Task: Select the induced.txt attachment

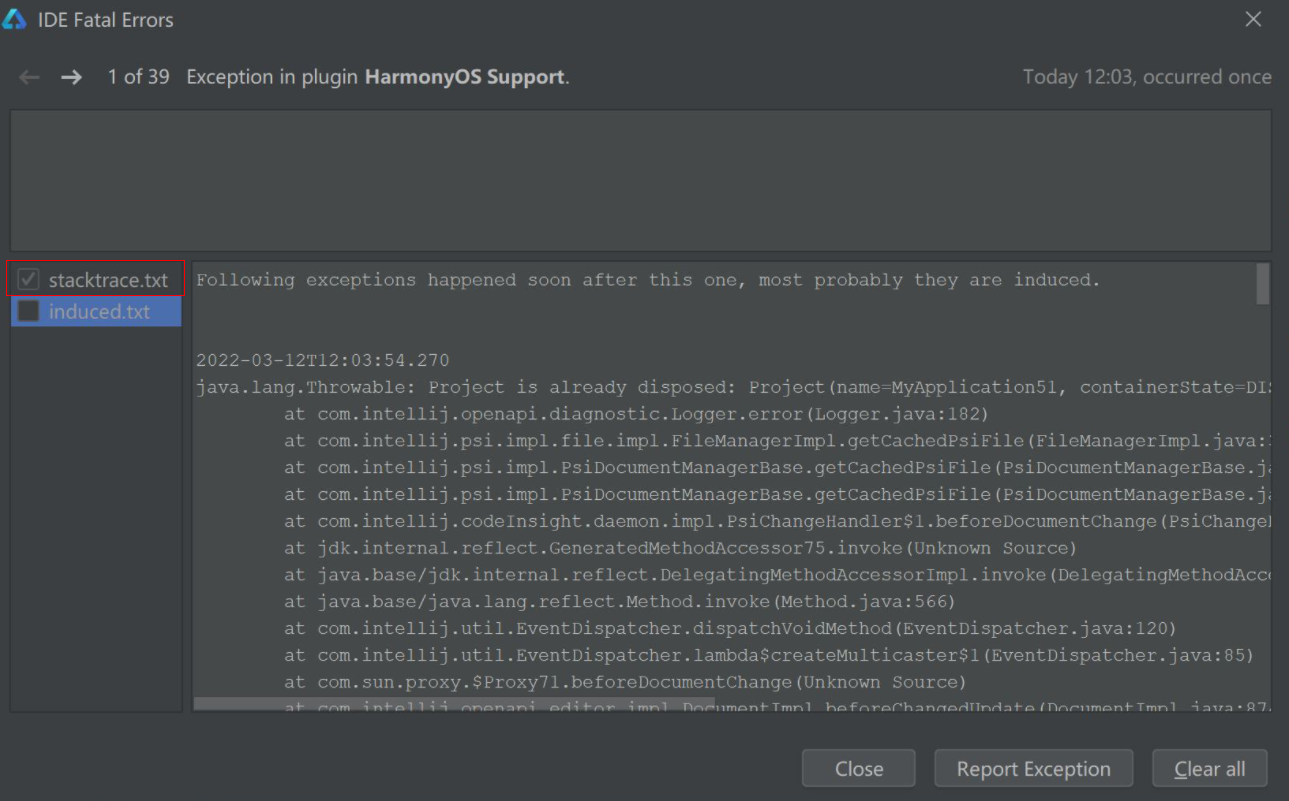Action: pos(99,311)
